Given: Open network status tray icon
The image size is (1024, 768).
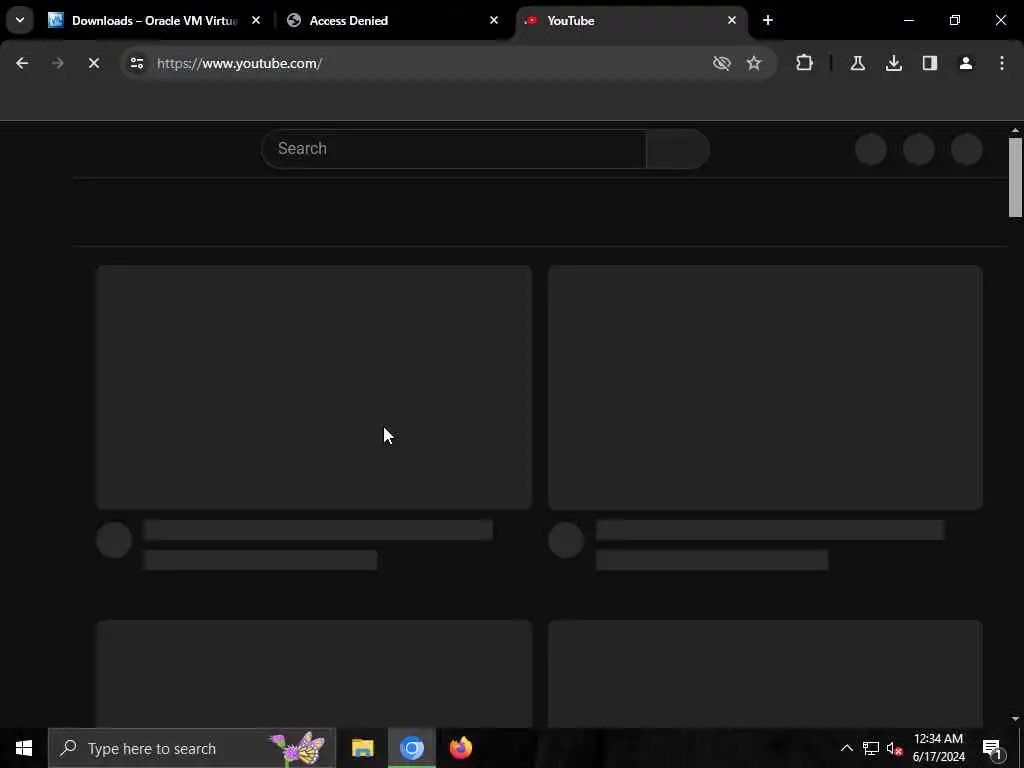Looking at the screenshot, I should (x=871, y=748).
